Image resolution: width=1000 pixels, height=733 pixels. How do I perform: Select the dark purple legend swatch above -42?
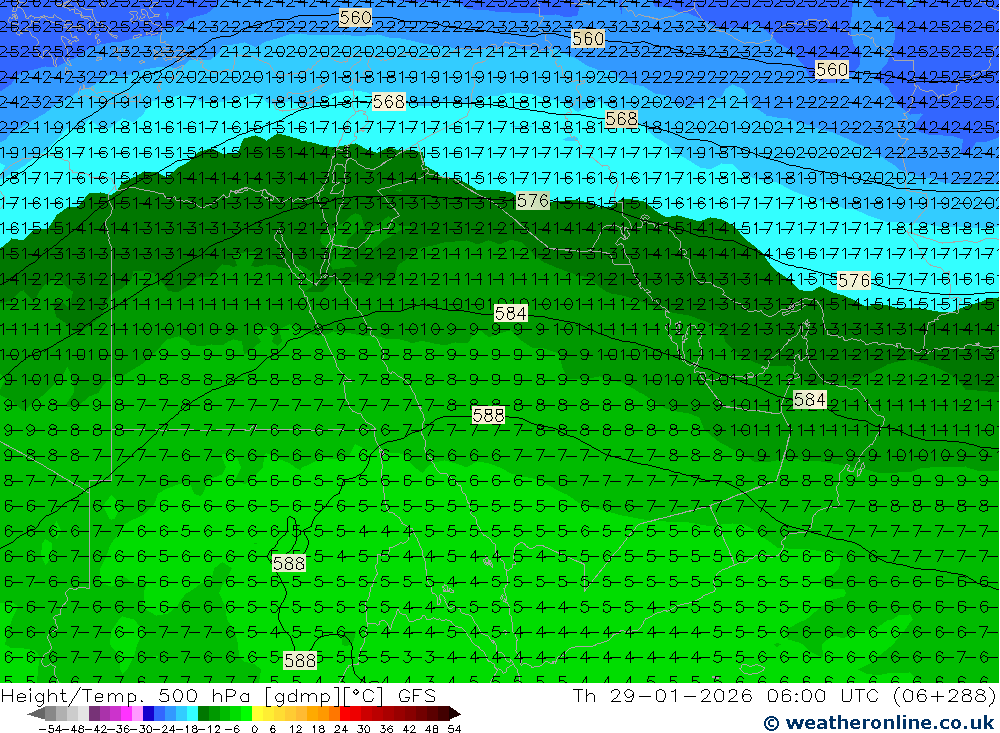coord(94,713)
